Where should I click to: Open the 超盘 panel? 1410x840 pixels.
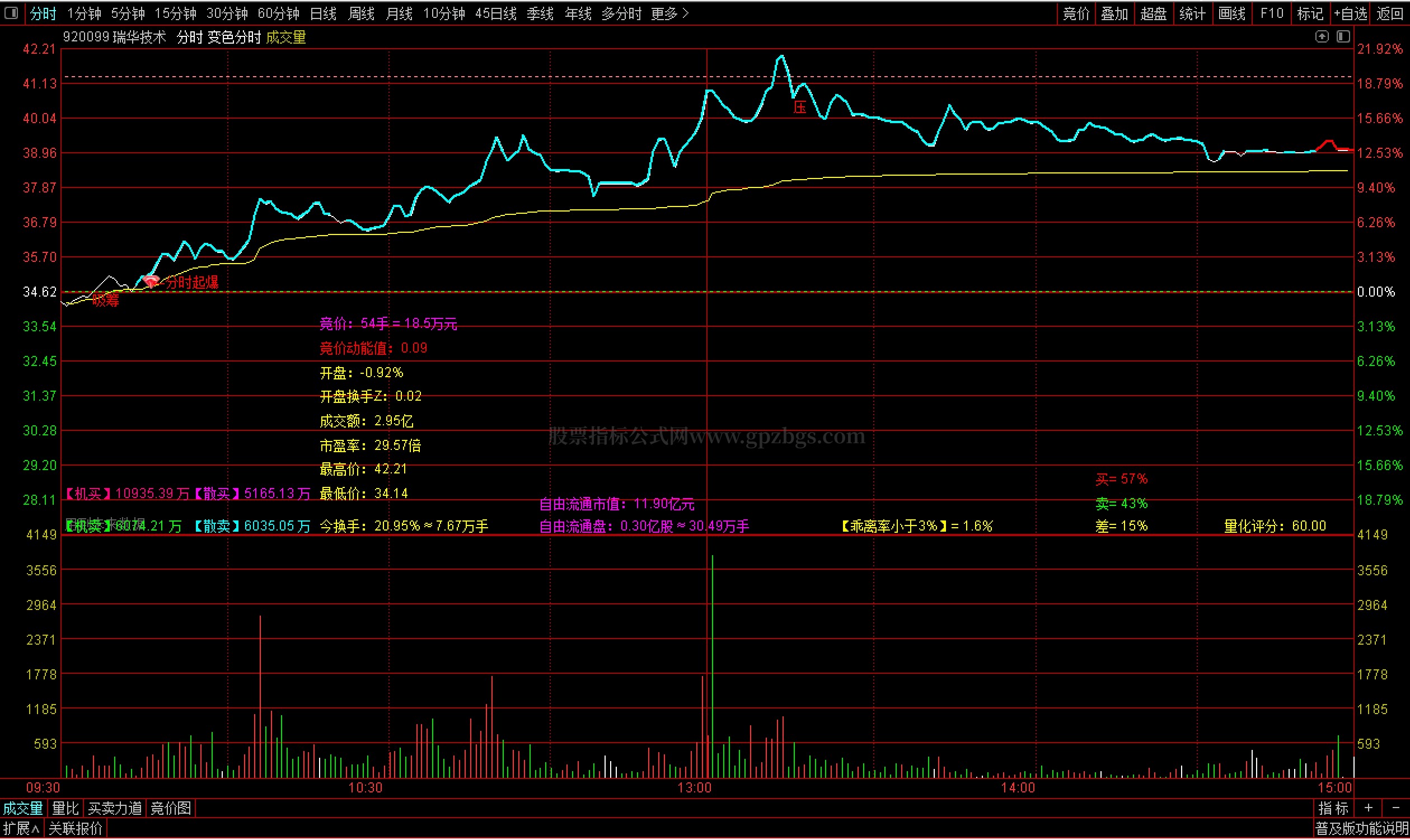point(1153,13)
